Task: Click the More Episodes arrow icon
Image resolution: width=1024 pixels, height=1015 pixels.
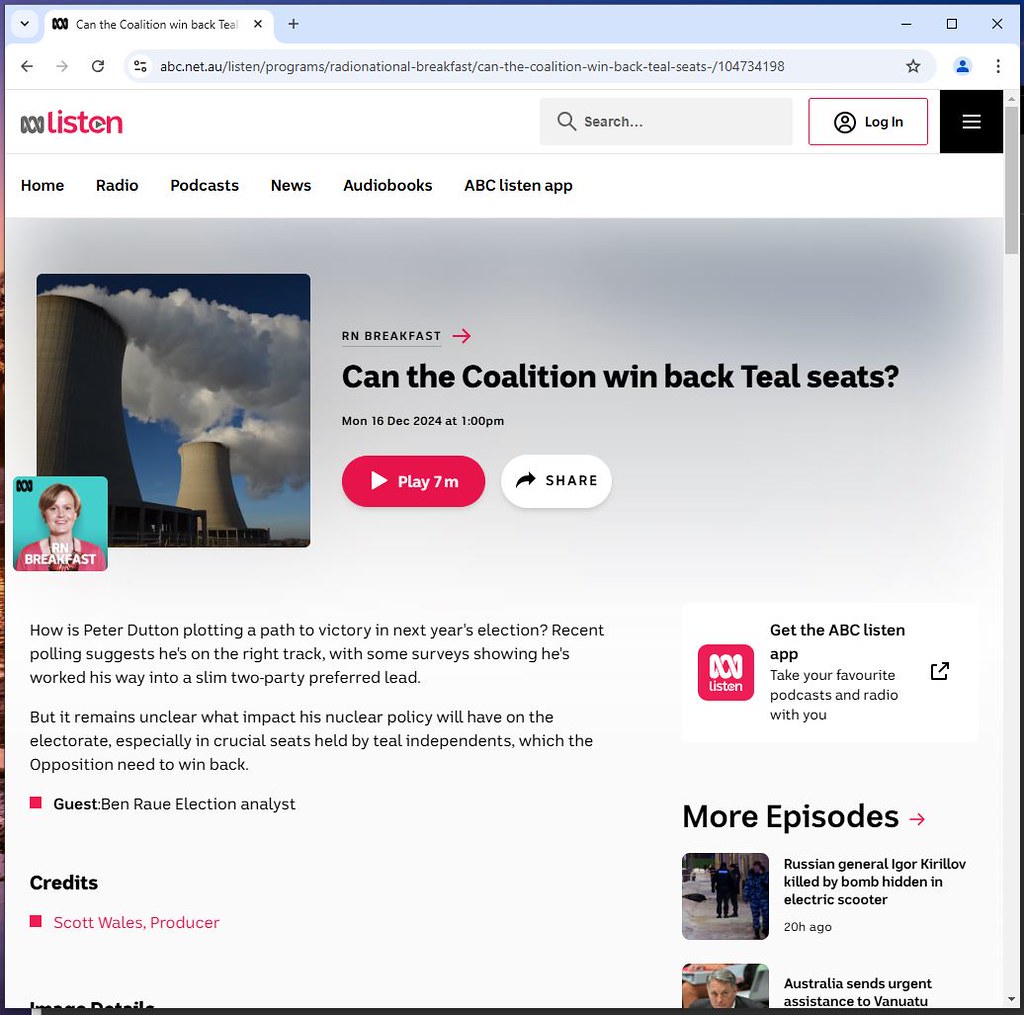Action: (917, 818)
